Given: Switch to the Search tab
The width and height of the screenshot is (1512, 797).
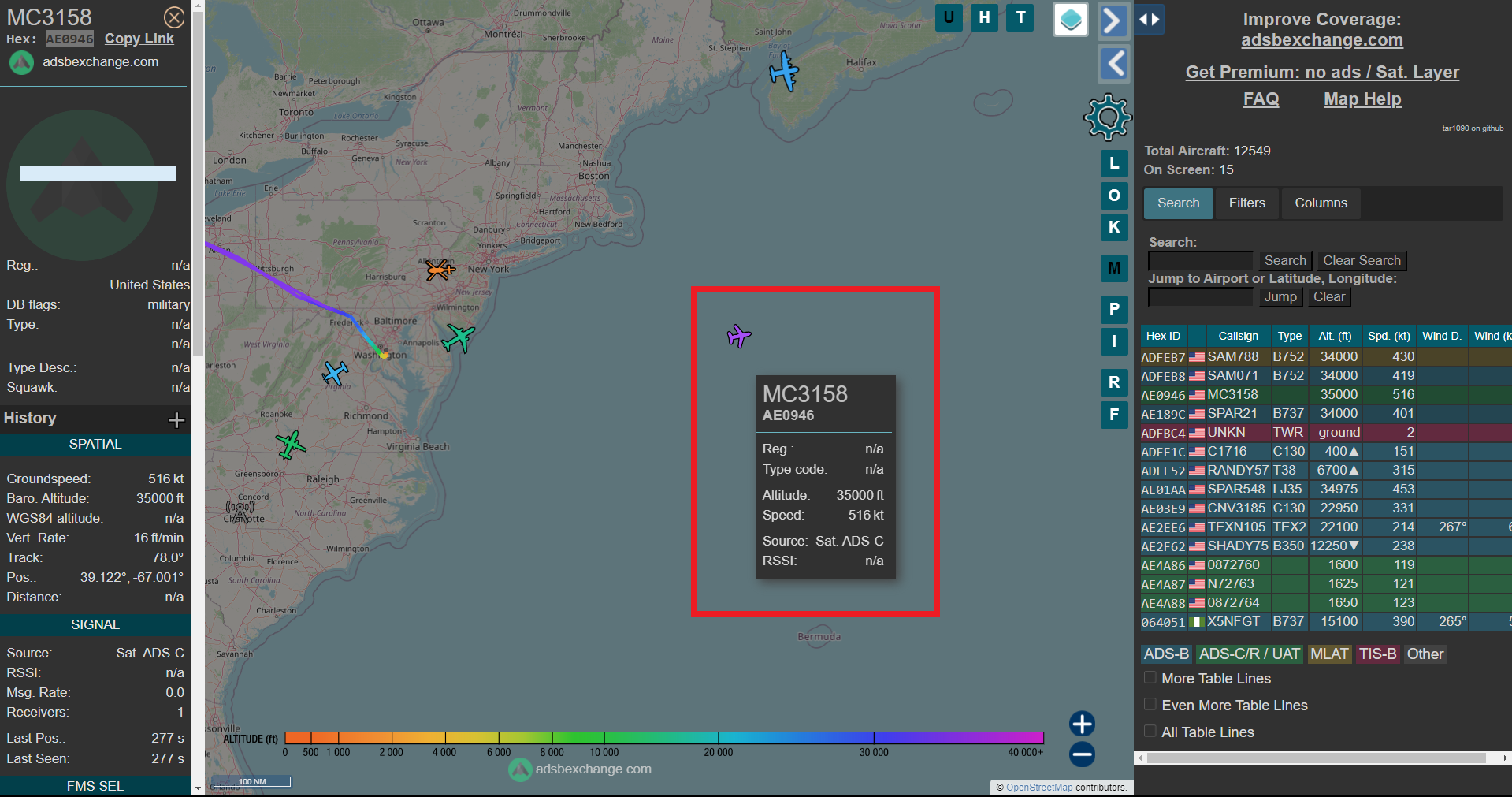Looking at the screenshot, I should [1178, 203].
